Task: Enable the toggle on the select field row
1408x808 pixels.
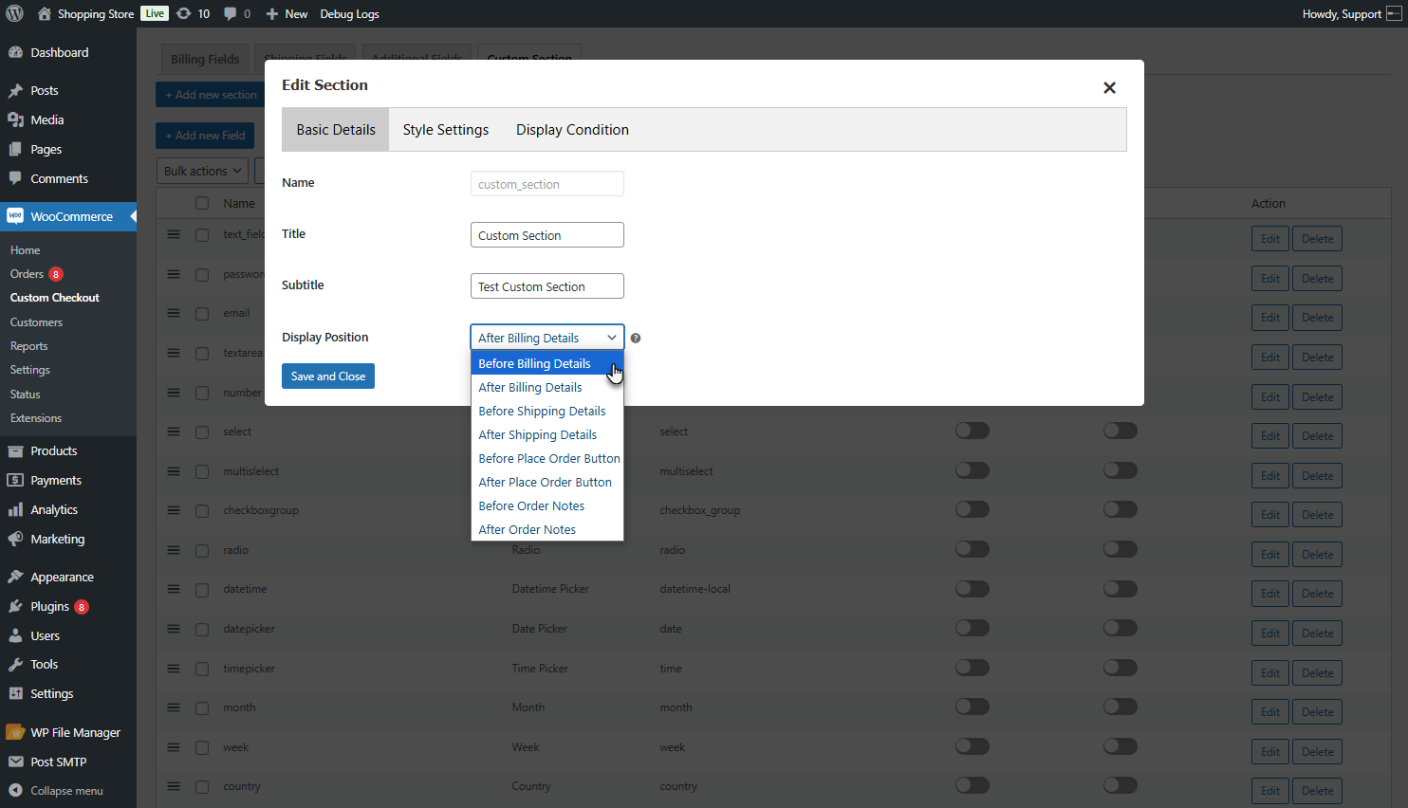Action: click(972, 430)
